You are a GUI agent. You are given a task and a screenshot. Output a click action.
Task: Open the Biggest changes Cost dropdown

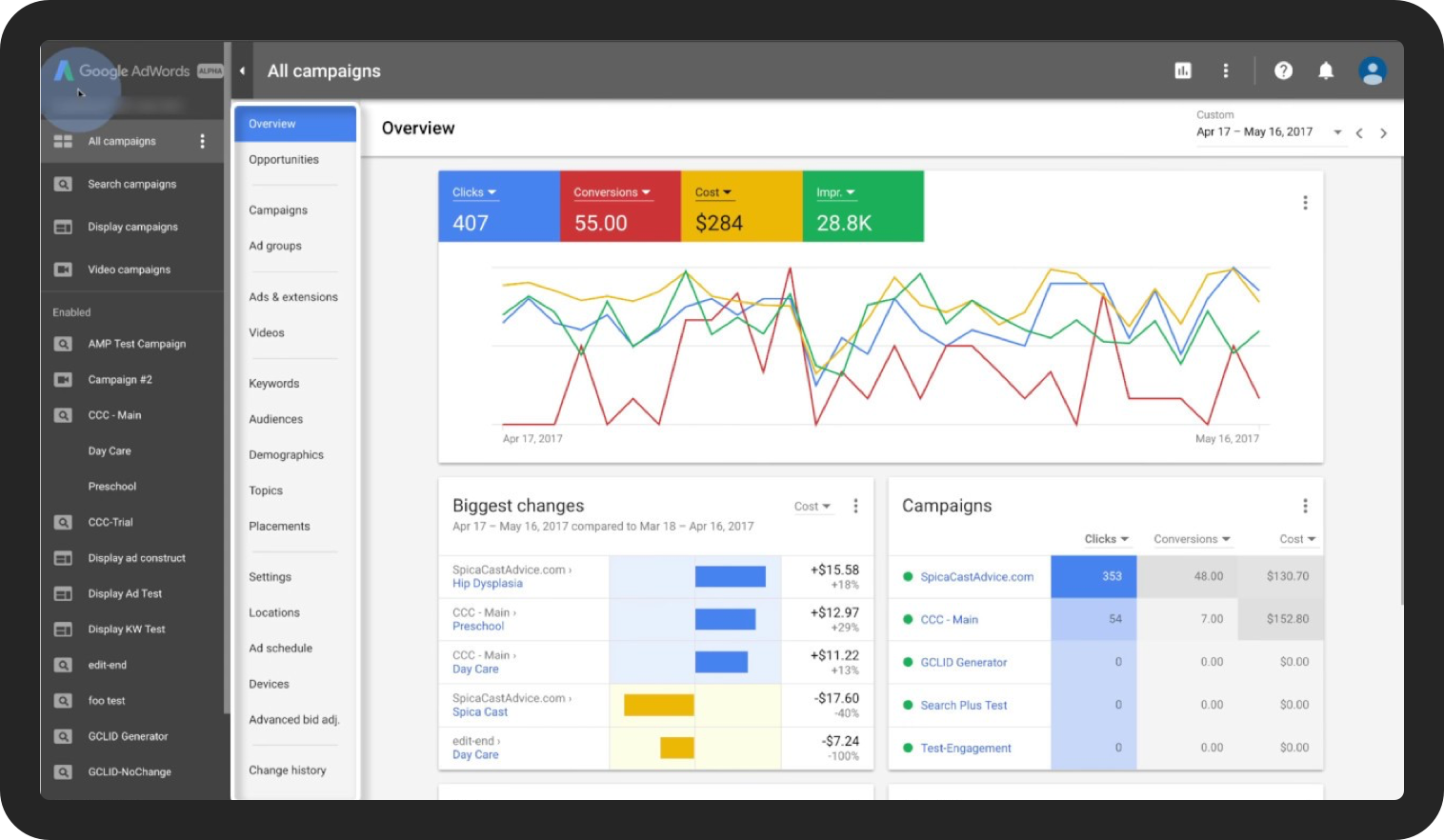pyautogui.click(x=812, y=507)
